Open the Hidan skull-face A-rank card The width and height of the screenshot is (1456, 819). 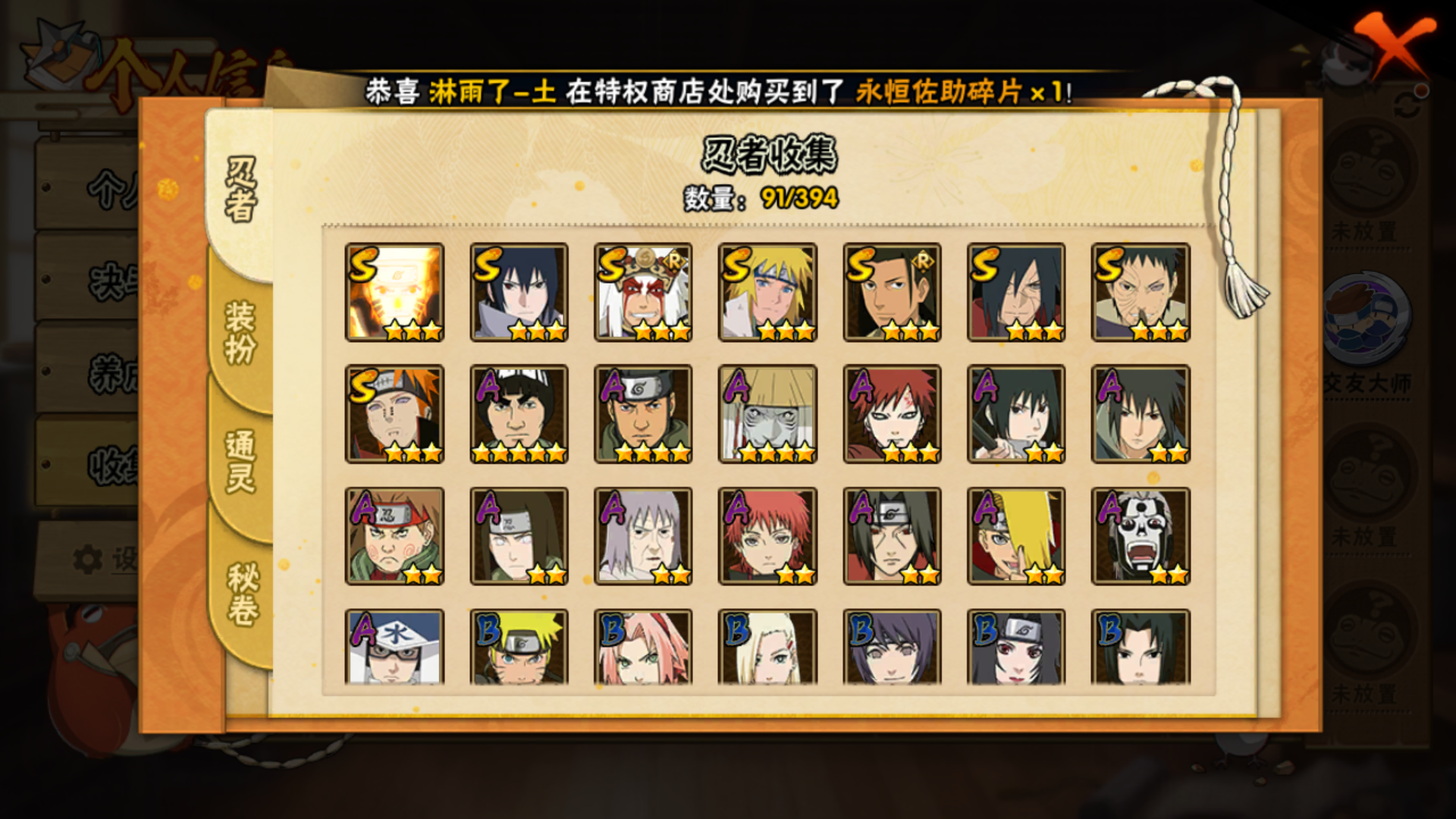coord(1141,536)
